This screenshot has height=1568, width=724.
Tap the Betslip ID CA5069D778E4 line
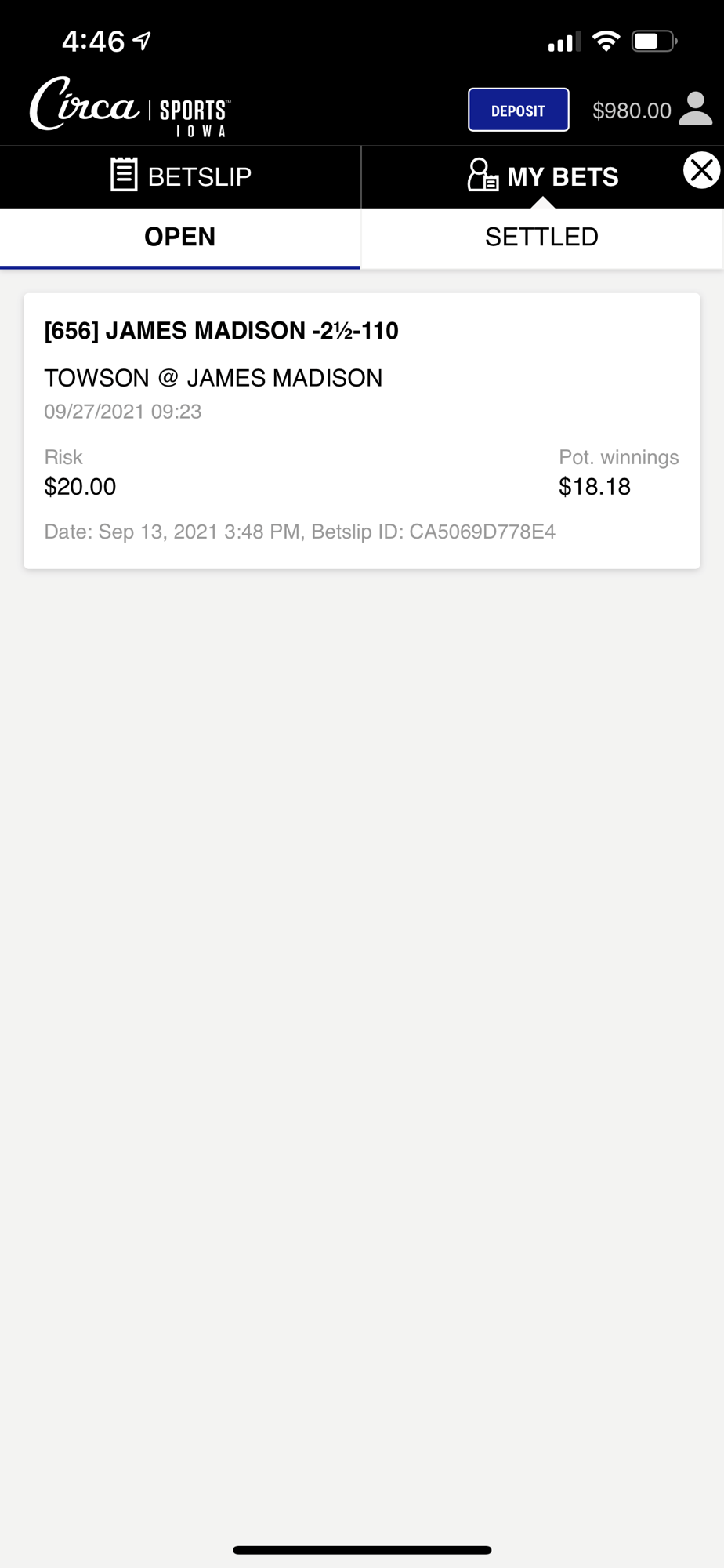point(299,532)
